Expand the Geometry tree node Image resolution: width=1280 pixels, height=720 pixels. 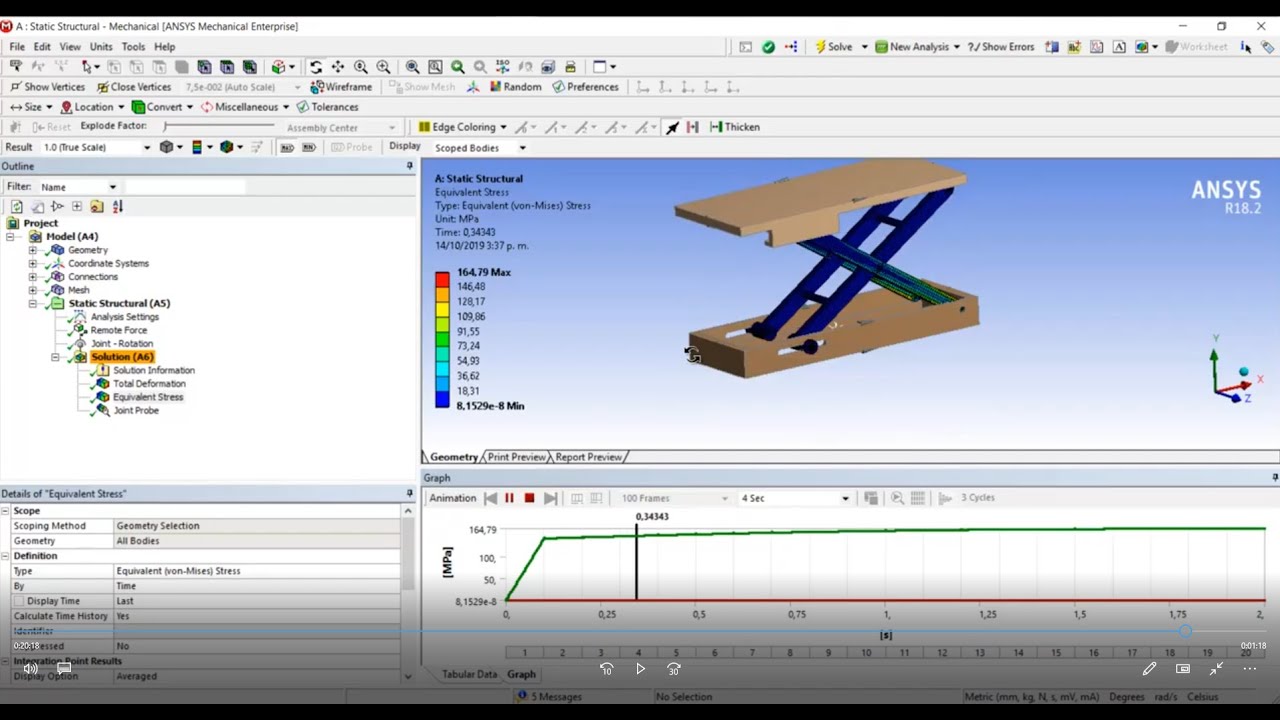(32, 250)
